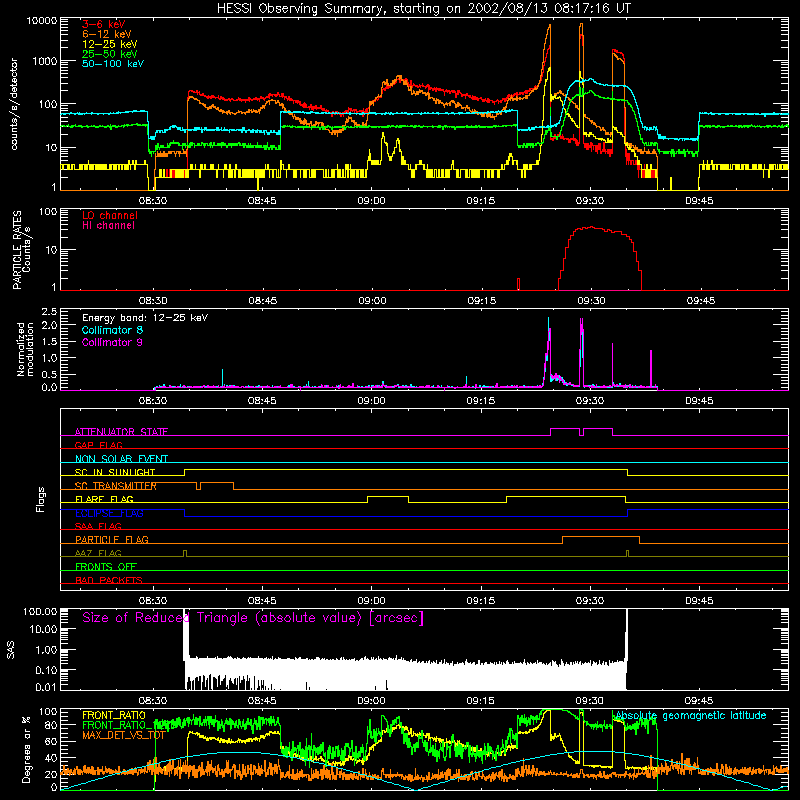Click the 2.5 value on the modulation axis
The width and height of the screenshot is (800, 800).
click(x=49, y=311)
